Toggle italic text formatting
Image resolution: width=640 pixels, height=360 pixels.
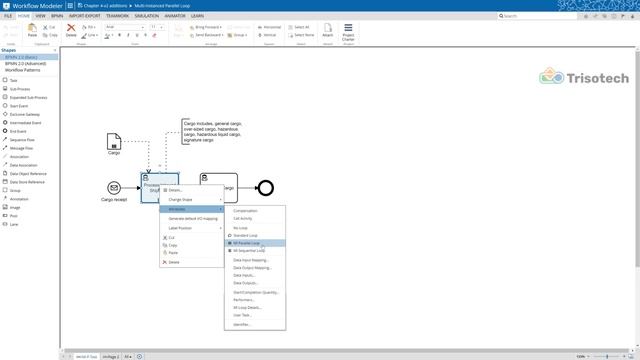(128, 35)
